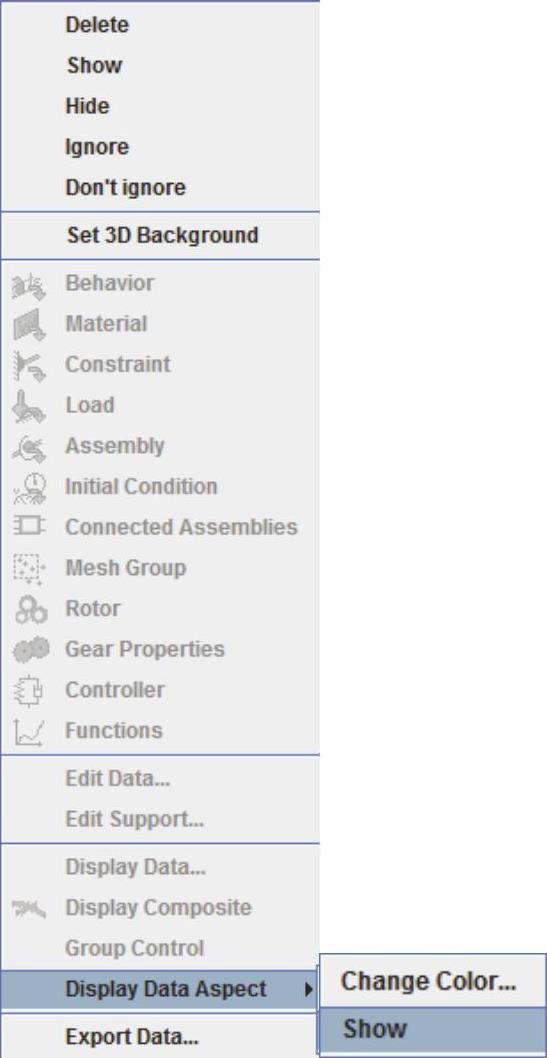Click the Material icon

pyautogui.click(x=29, y=325)
